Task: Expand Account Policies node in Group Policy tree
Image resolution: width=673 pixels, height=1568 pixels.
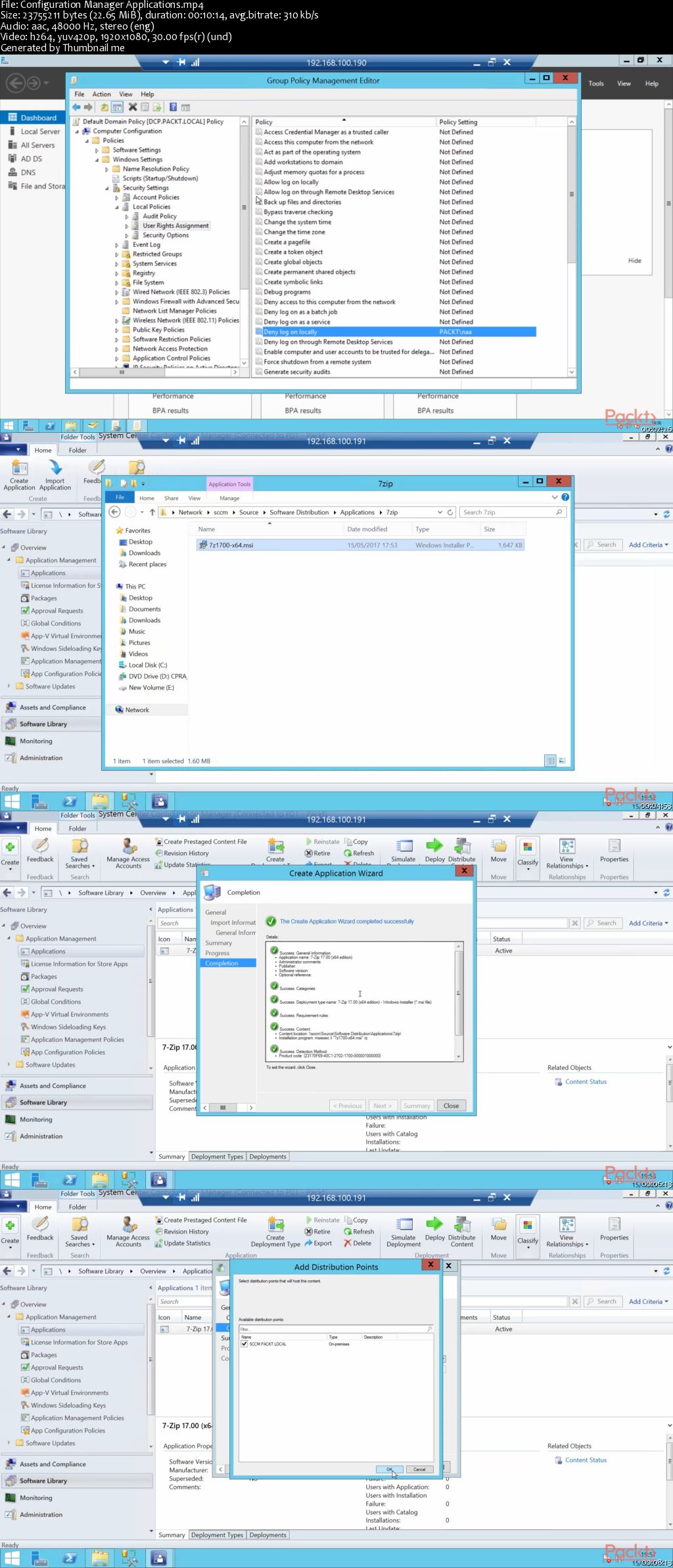Action: (117, 198)
